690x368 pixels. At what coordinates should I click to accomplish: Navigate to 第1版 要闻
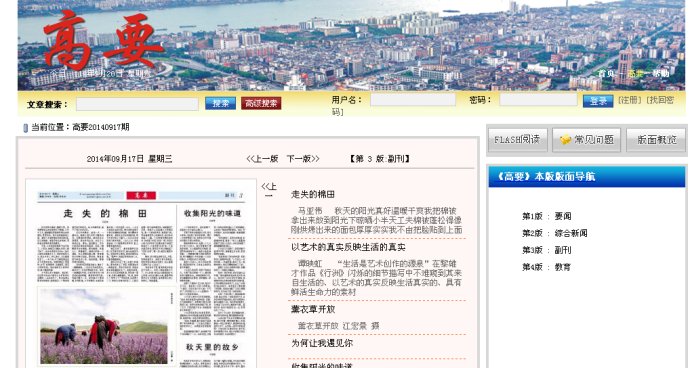tap(547, 216)
